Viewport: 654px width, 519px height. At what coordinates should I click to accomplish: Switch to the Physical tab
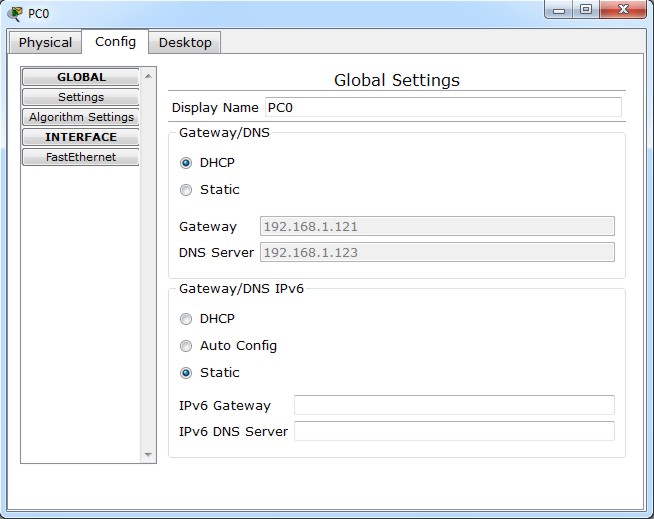point(45,43)
